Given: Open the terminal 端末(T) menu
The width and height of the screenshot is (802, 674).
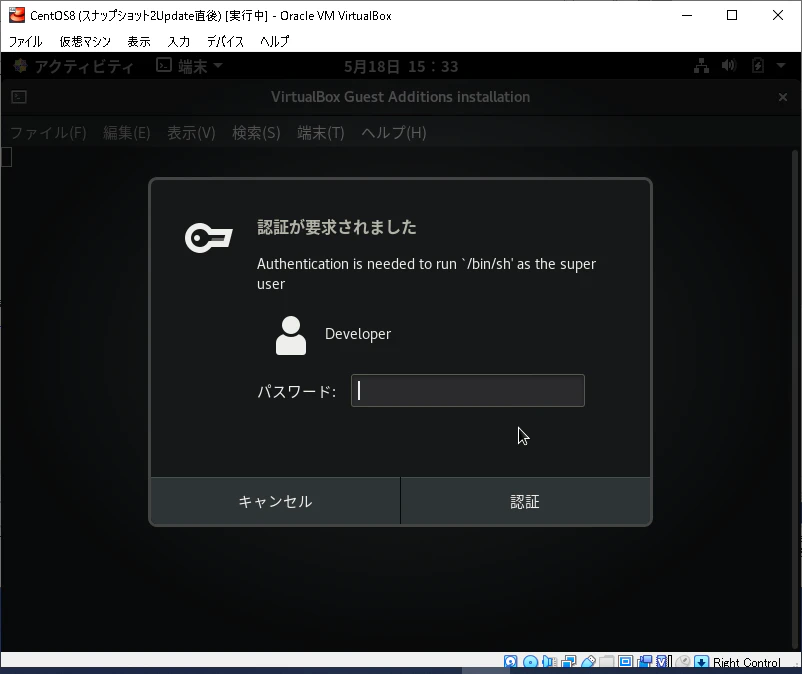Looking at the screenshot, I should click(321, 133).
